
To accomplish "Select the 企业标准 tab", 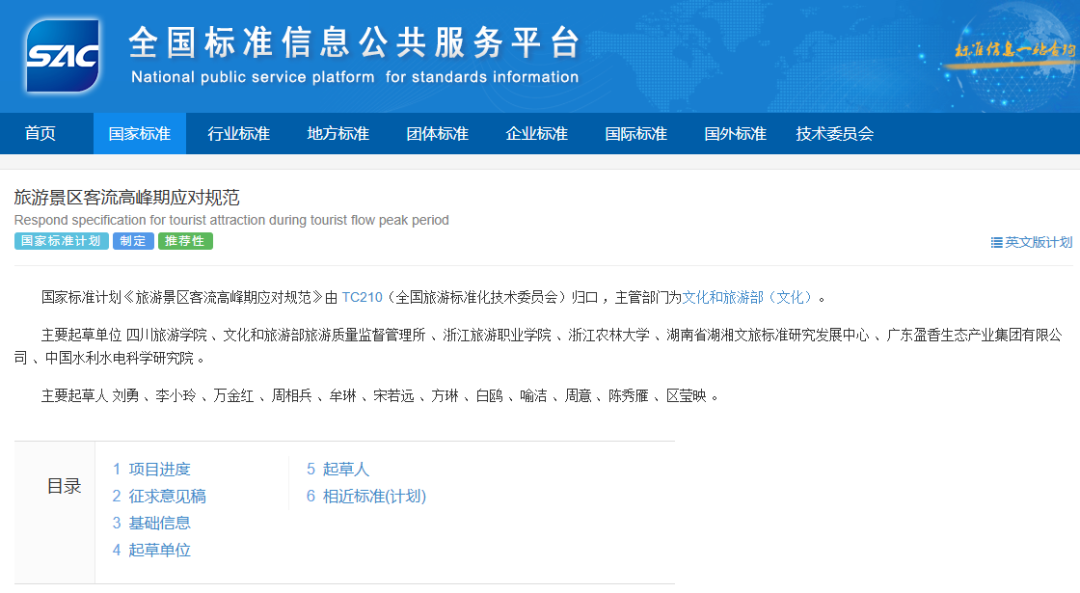I will pos(537,134).
